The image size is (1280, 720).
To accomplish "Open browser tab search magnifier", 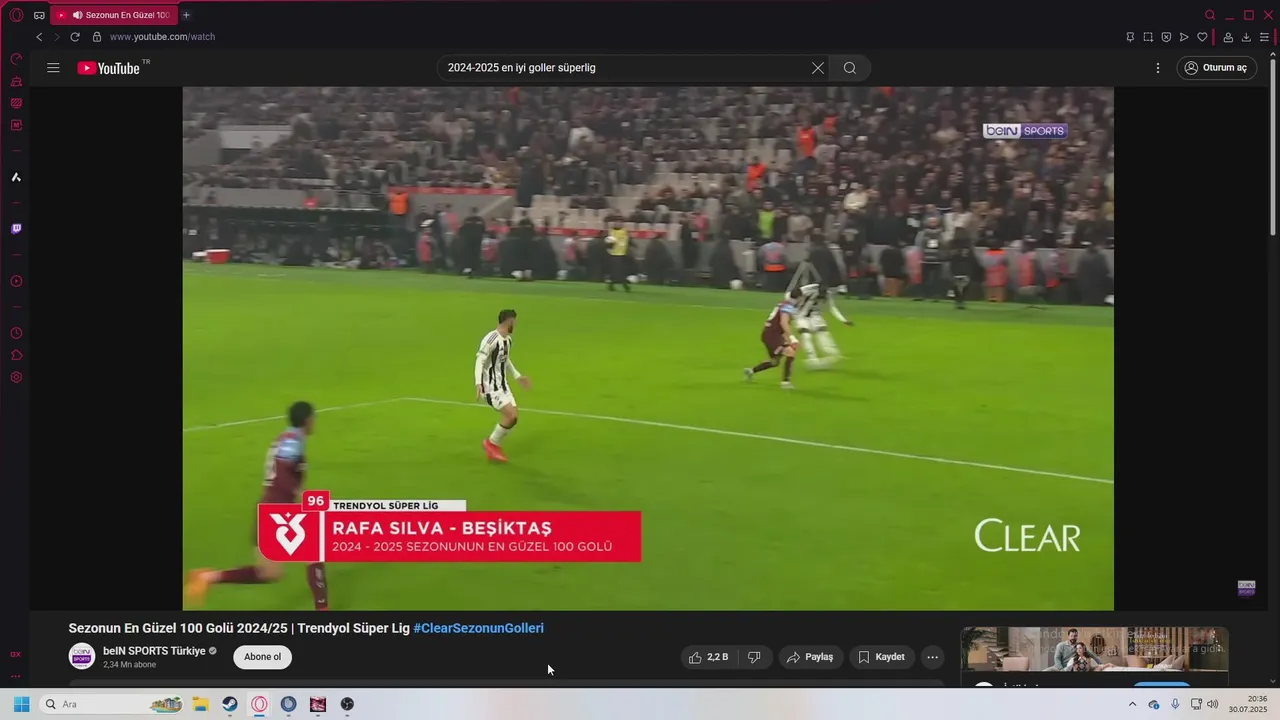I will tap(1210, 15).
